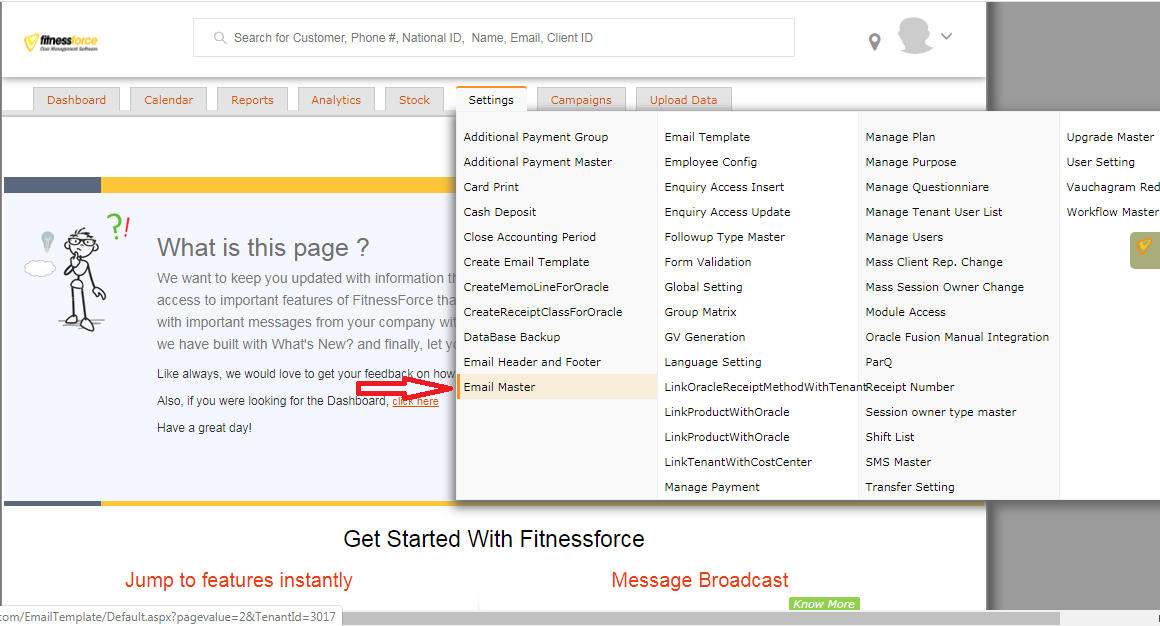Open DataBase Backup

(512, 337)
